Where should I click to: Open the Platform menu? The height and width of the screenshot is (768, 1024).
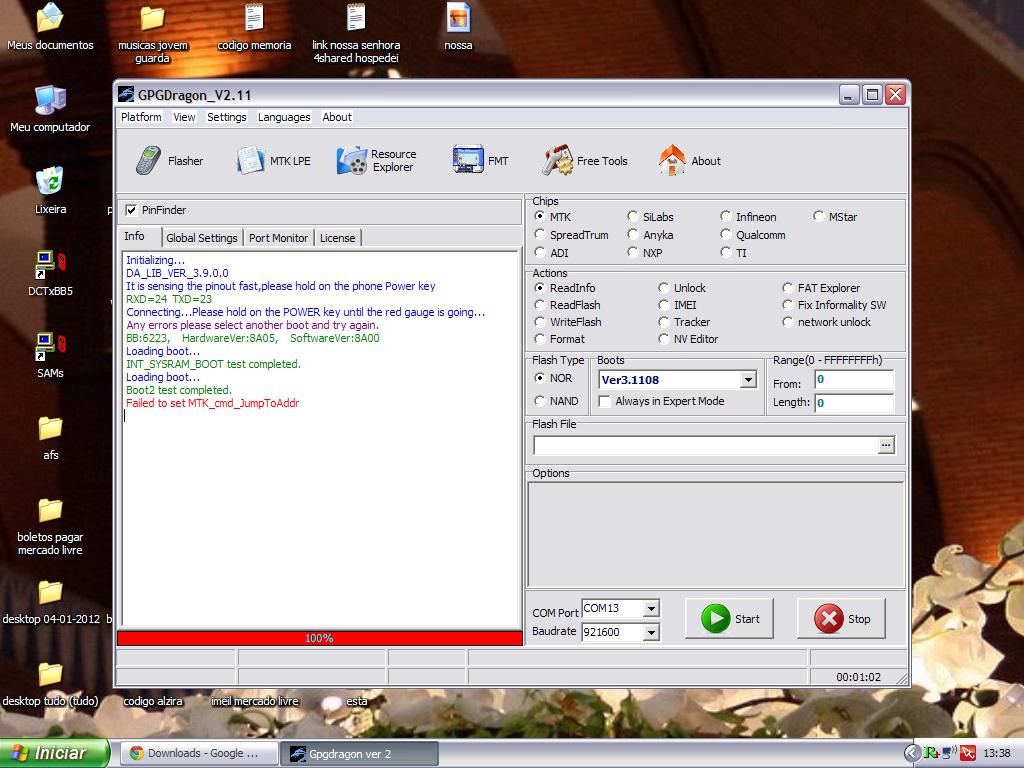pos(141,117)
